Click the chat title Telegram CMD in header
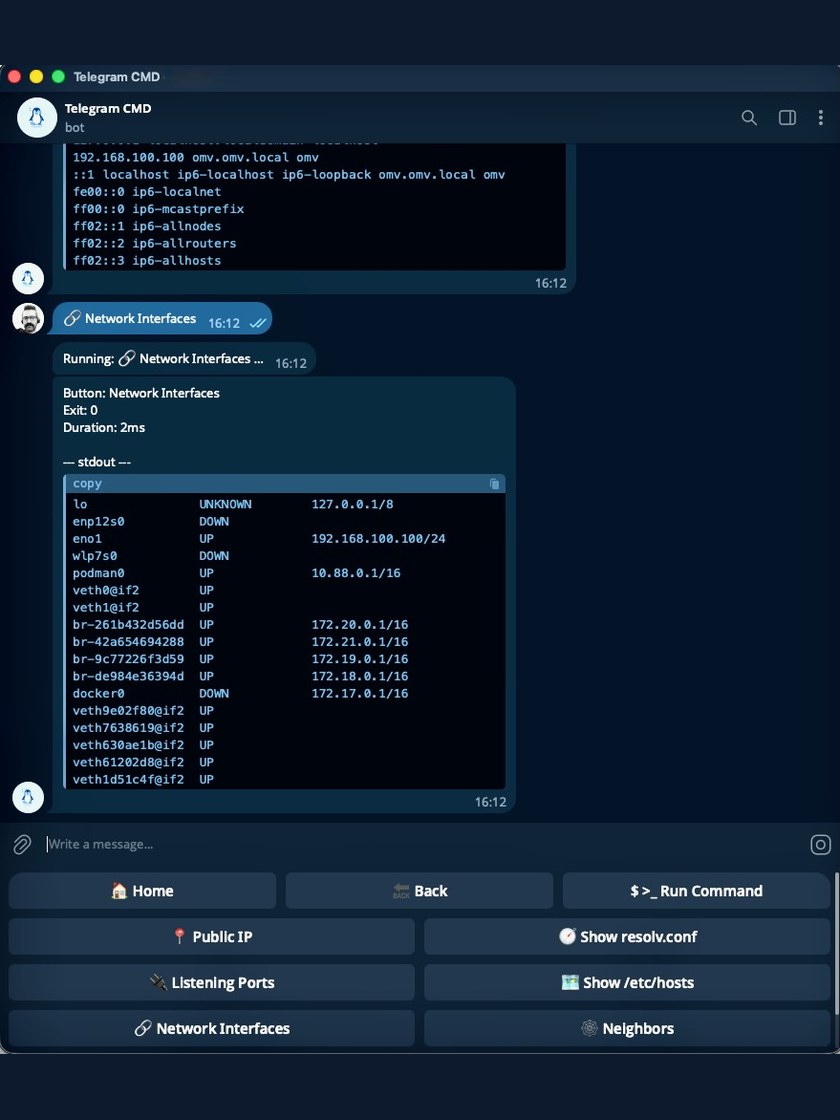This screenshot has height=1120, width=840. pyautogui.click(x=108, y=109)
